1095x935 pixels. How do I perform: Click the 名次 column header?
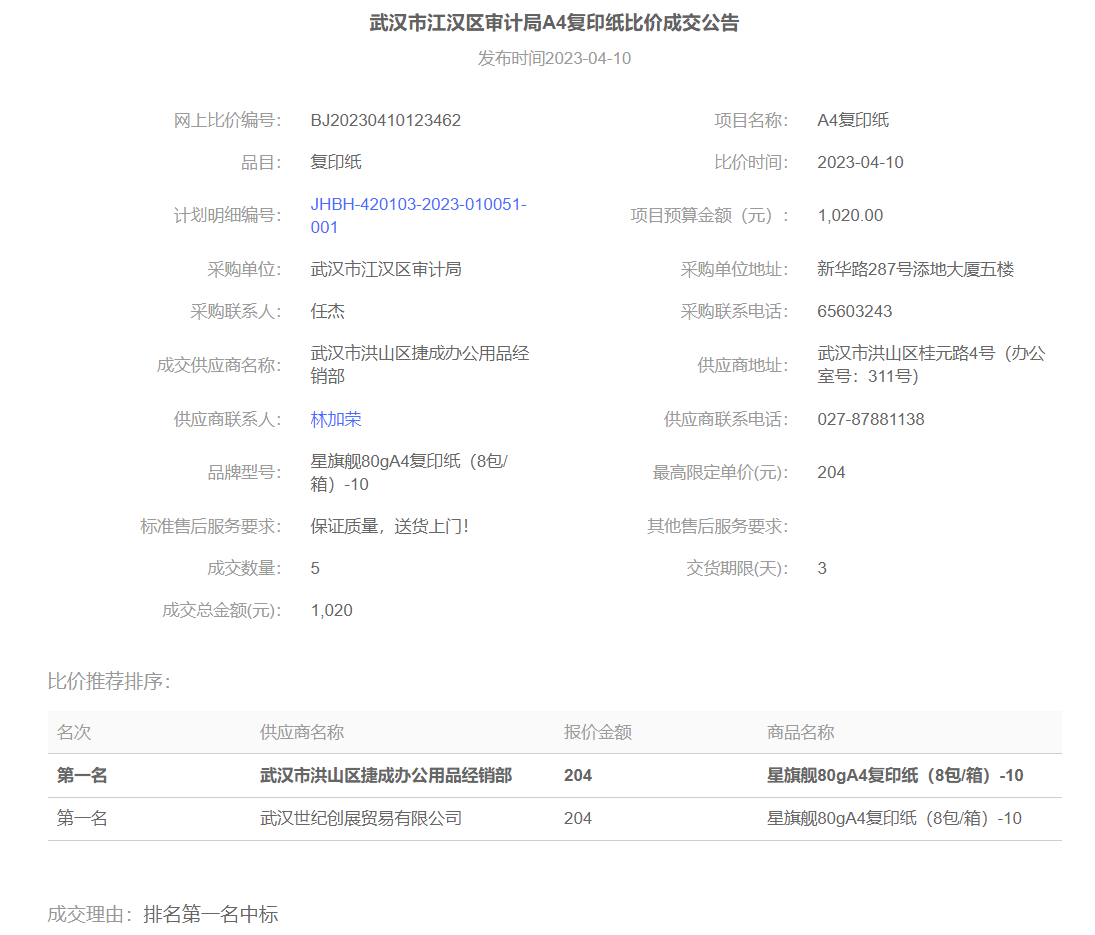(x=74, y=732)
